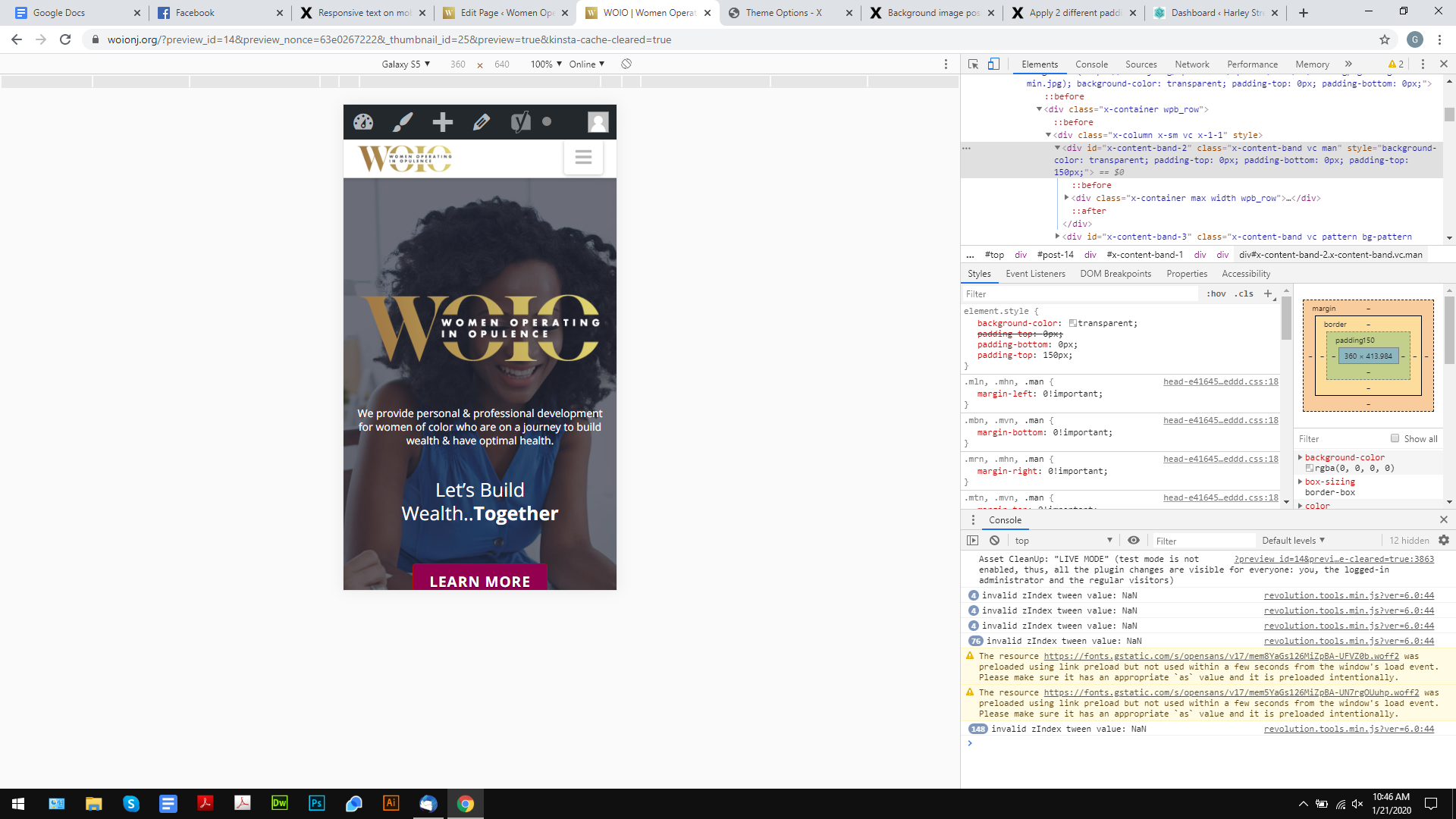The width and height of the screenshot is (1456, 819).
Task: Open the Online throttling dropdown
Action: [587, 64]
